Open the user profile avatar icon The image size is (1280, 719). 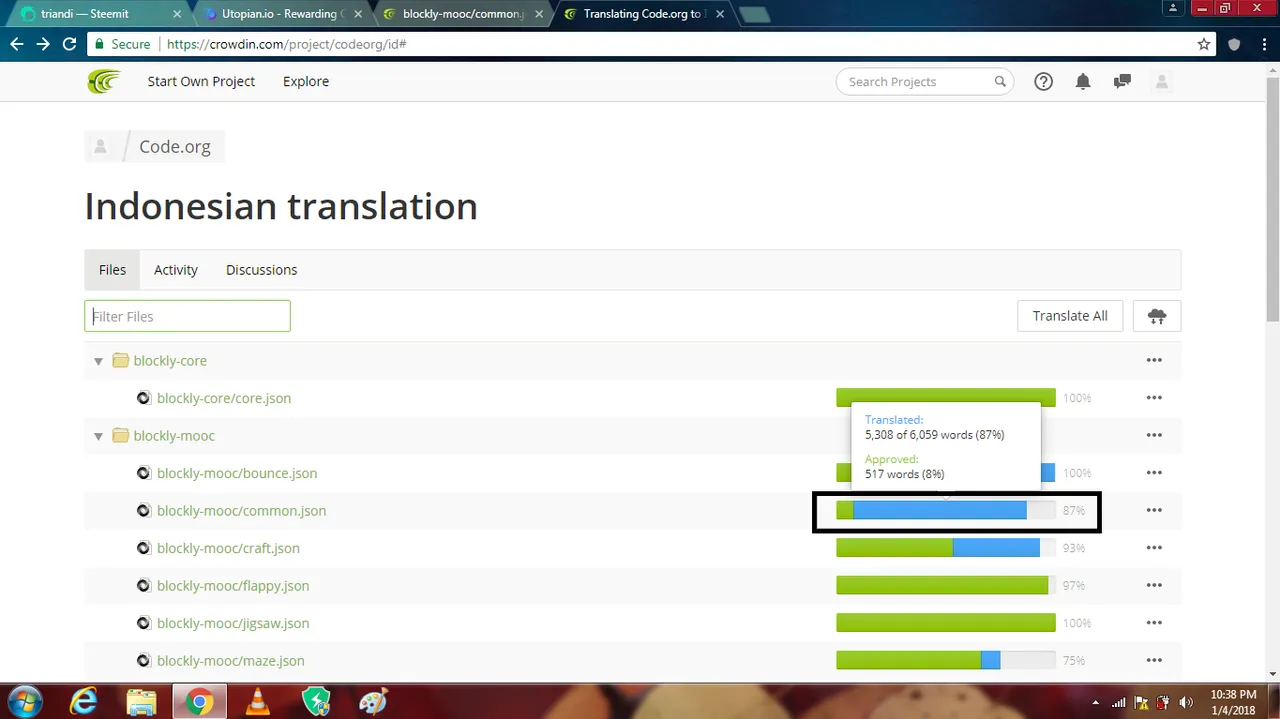click(x=1162, y=82)
